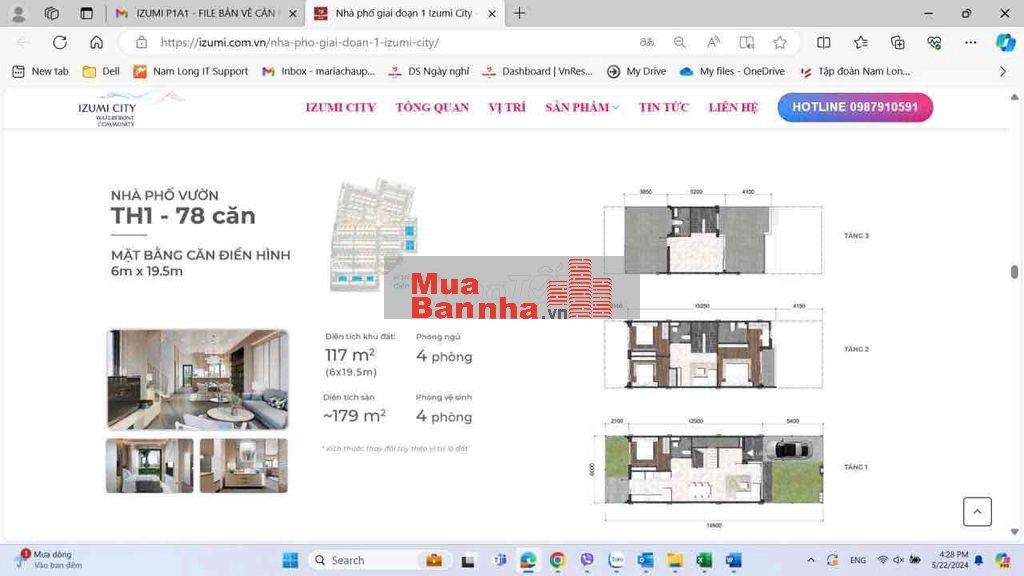Viewport: 1024px width, 576px height.
Task: Open the LIÊN HỆ link
Action: tap(733, 108)
